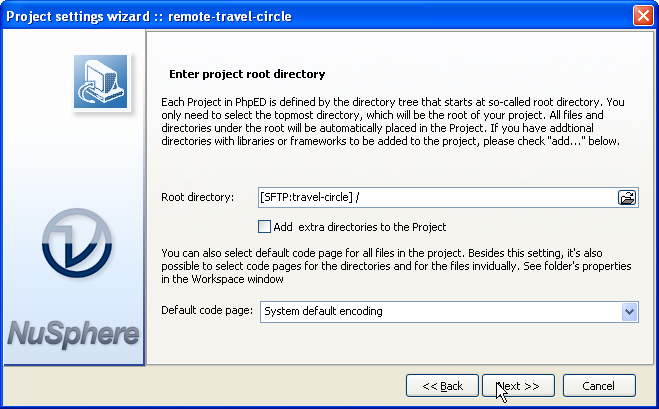
Task: Click the browse folder icon beside Root directory
Action: tap(627, 198)
